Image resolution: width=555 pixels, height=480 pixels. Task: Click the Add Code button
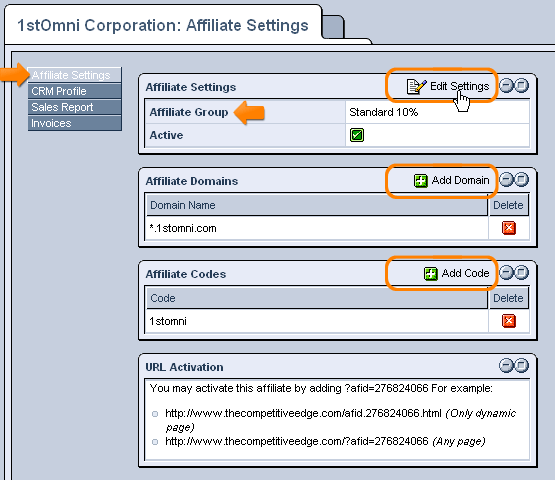coord(457,273)
